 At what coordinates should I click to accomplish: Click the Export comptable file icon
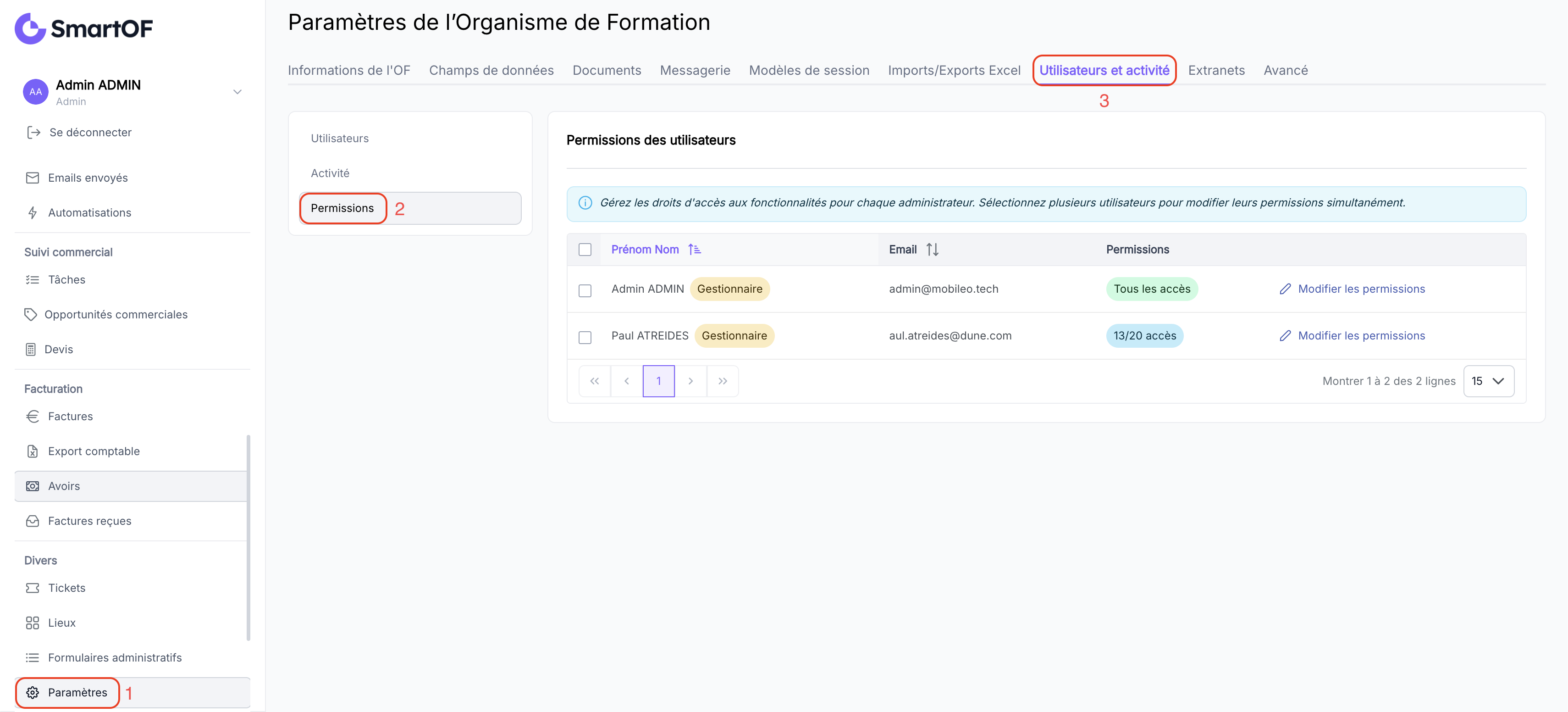click(x=32, y=451)
